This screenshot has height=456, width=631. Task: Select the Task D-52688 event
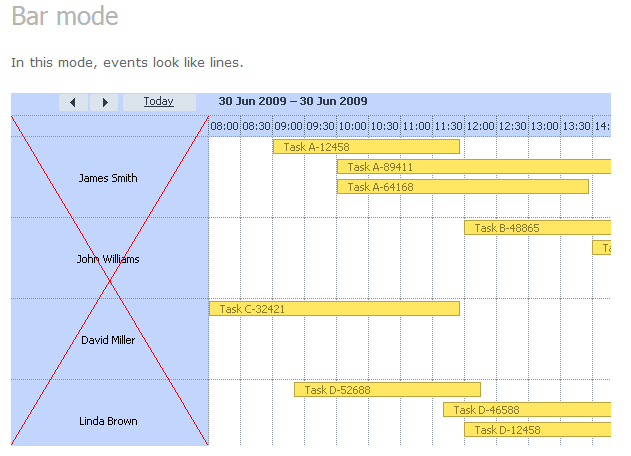[x=386, y=390]
